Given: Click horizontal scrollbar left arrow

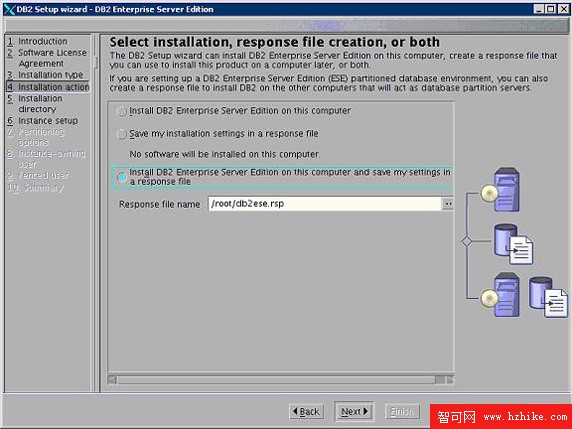Looking at the screenshot, I should [113, 380].
